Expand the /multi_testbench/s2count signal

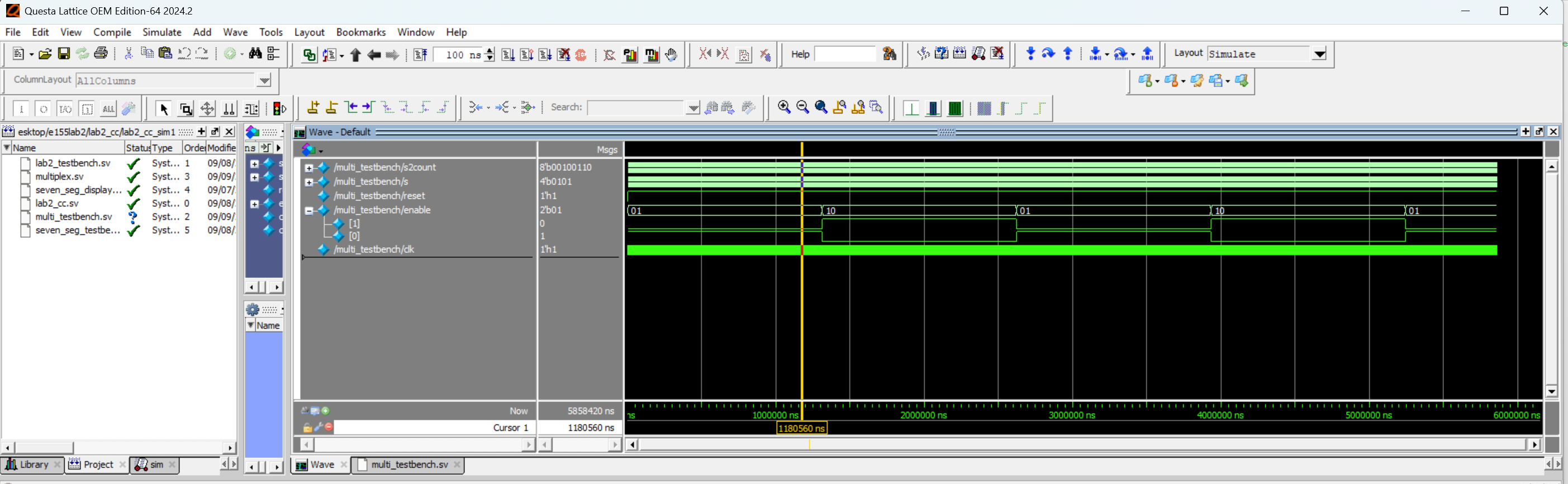pyautogui.click(x=308, y=168)
